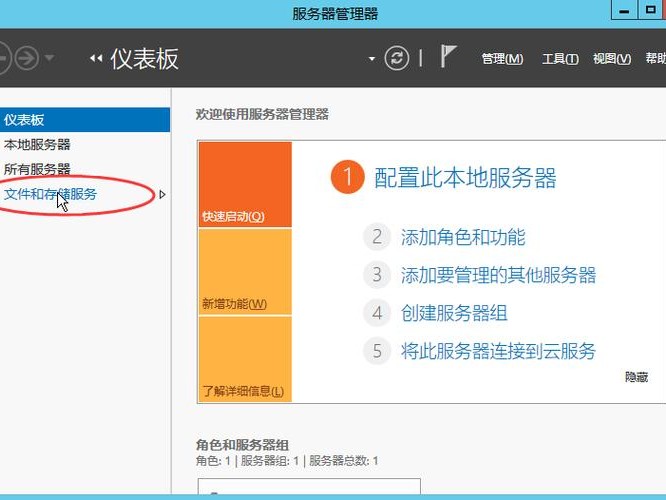Click the 了解详细信息(L) tile
Screen dimensions: 666x500
click(x=245, y=359)
